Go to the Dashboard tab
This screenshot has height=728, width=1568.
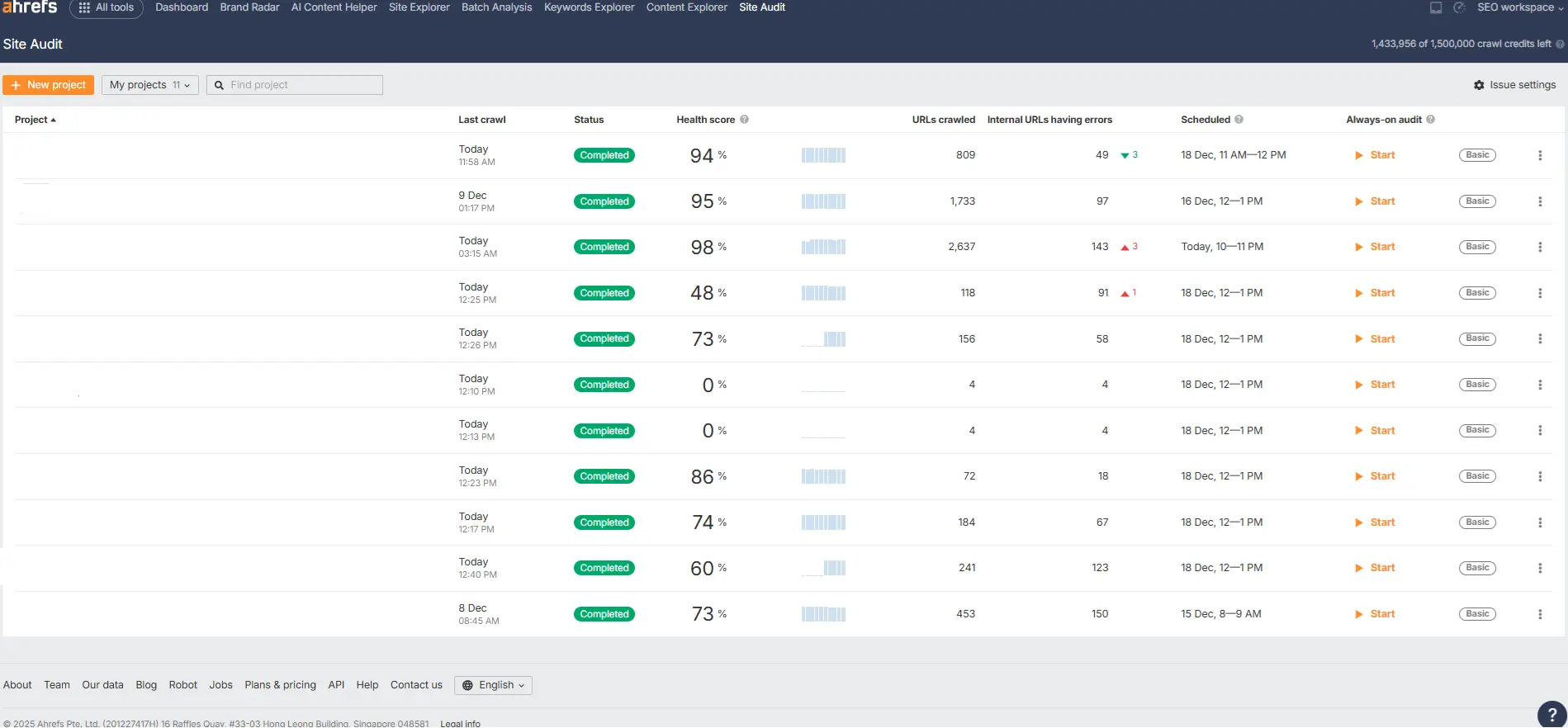[182, 7]
